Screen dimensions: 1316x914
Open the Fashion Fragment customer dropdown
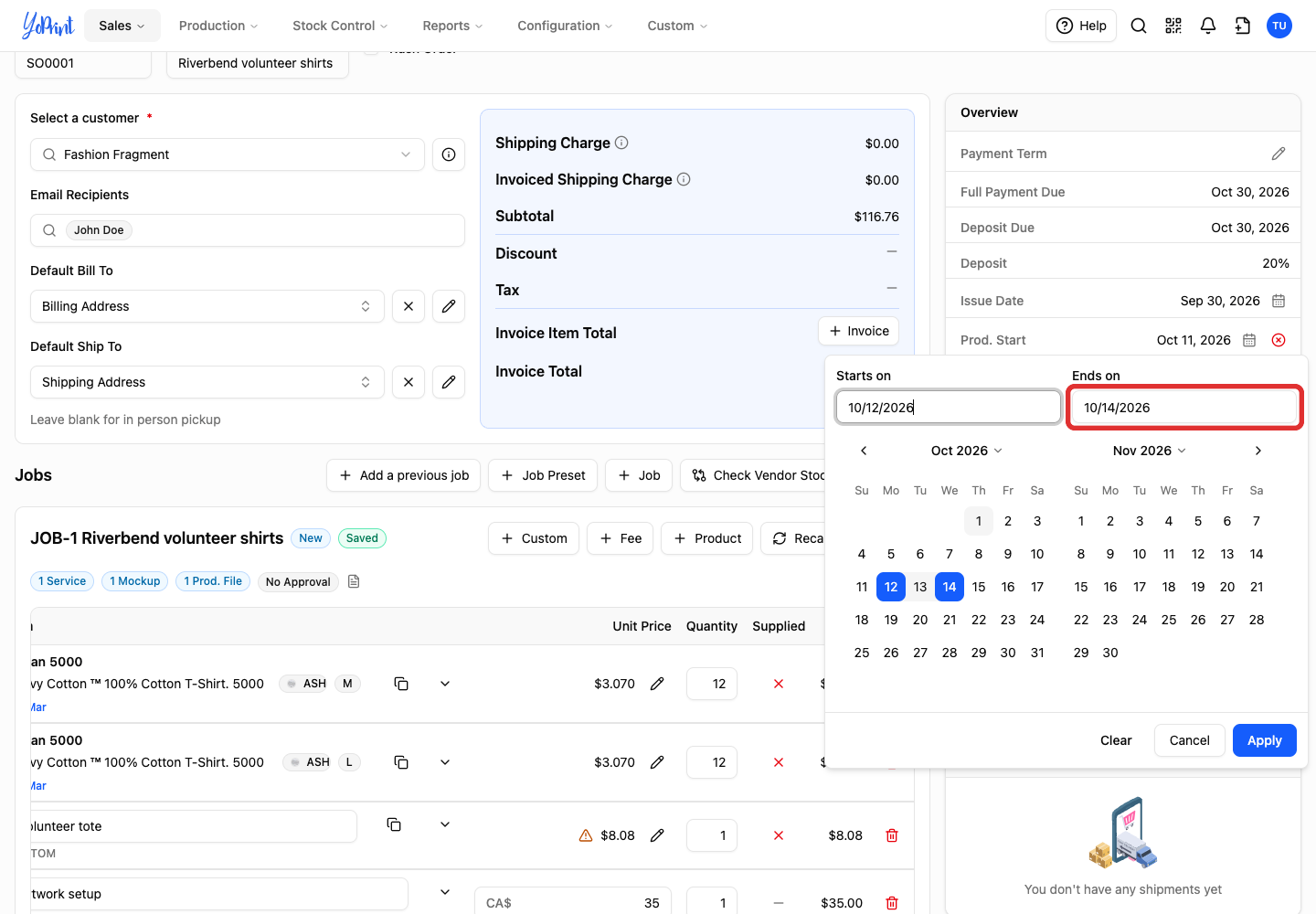228,154
